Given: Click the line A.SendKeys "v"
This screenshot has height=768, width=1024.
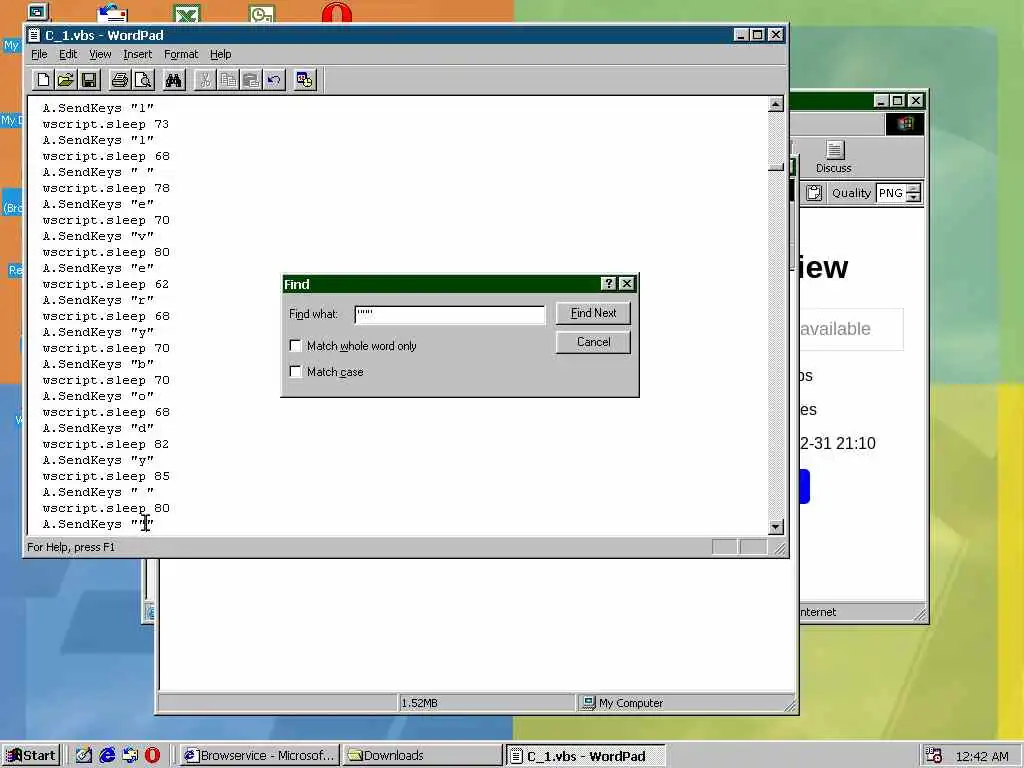Looking at the screenshot, I should click(98, 236).
